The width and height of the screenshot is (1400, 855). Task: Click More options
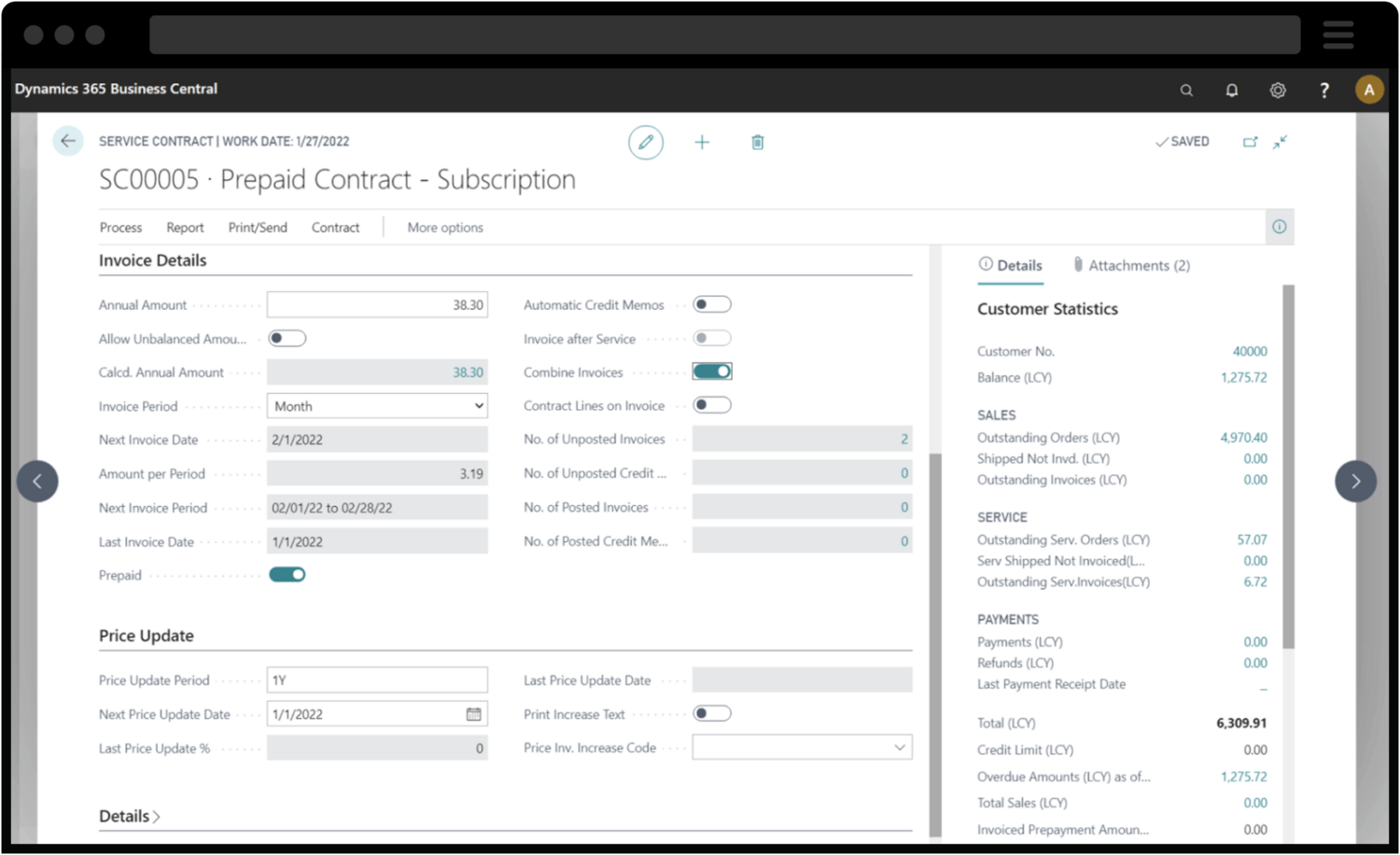[x=445, y=228]
